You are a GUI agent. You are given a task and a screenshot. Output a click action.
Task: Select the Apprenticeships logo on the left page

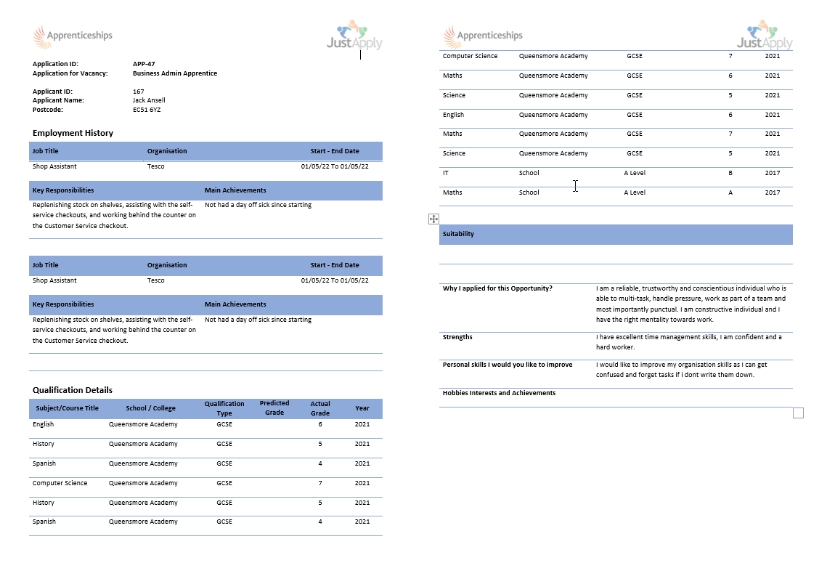(73, 37)
